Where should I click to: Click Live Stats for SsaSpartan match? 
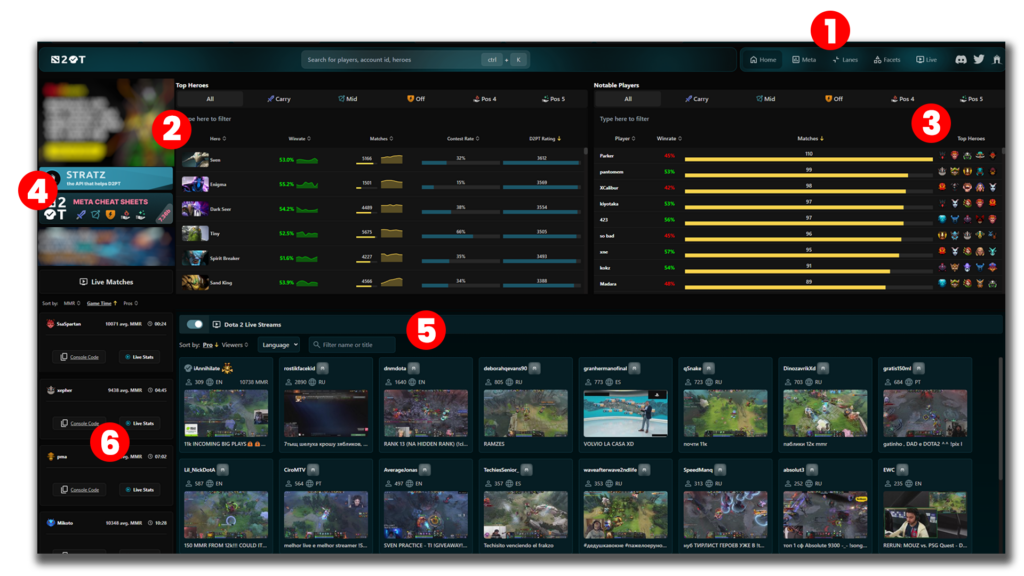click(x=139, y=357)
